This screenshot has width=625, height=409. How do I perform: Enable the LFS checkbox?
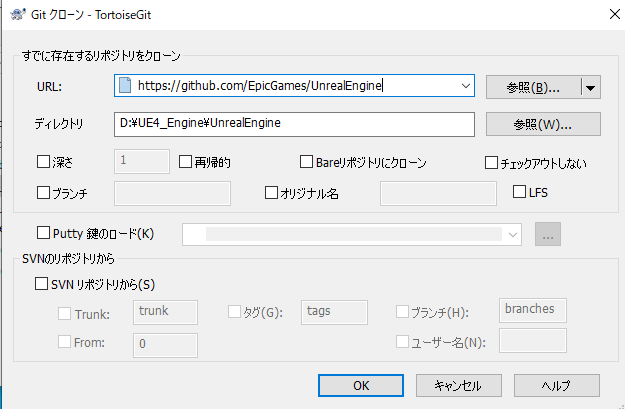point(519,191)
